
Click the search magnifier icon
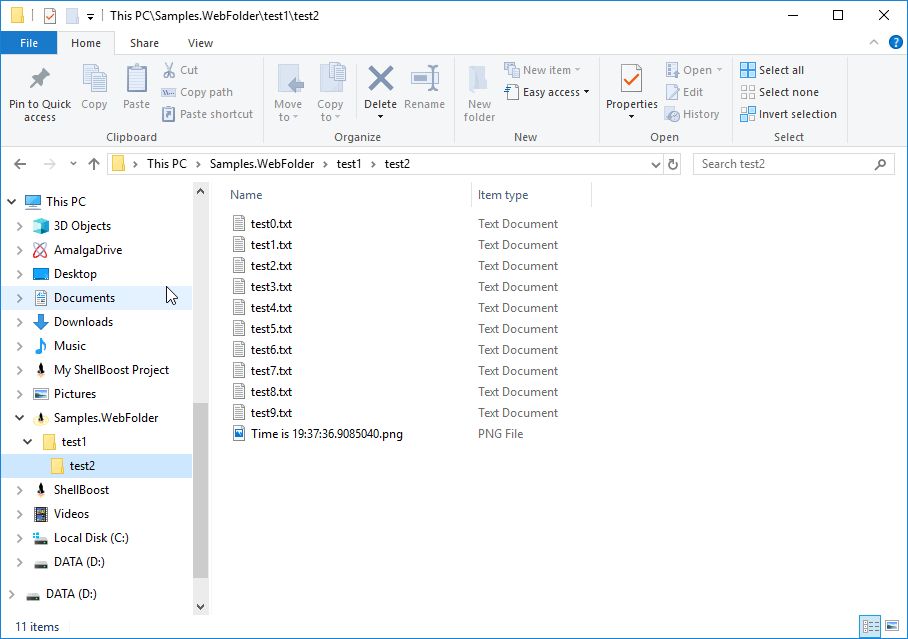tap(880, 165)
